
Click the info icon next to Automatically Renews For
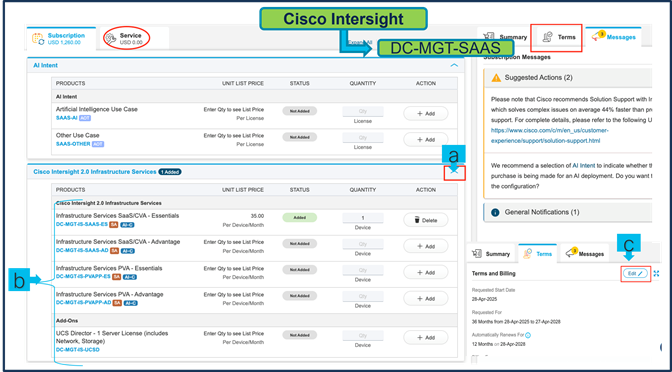pyautogui.click(x=528, y=335)
